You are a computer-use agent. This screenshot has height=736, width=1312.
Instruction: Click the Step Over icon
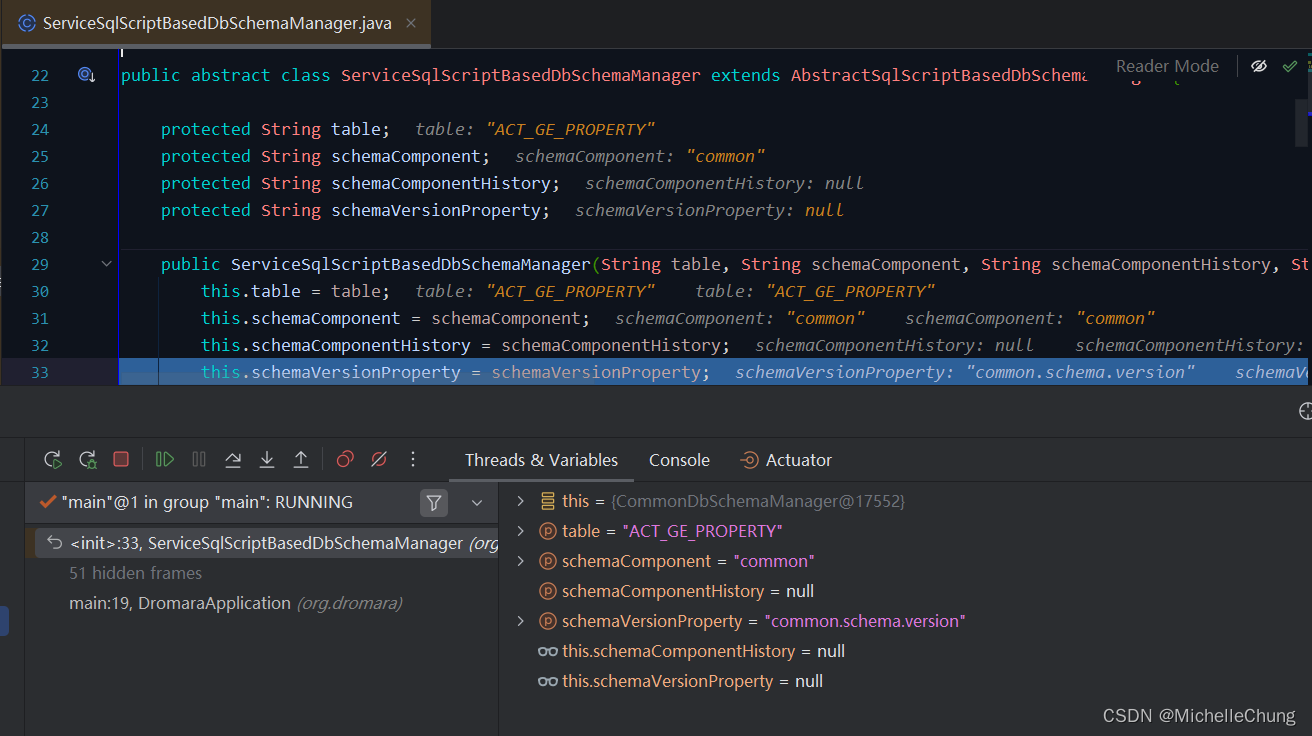tap(233, 459)
